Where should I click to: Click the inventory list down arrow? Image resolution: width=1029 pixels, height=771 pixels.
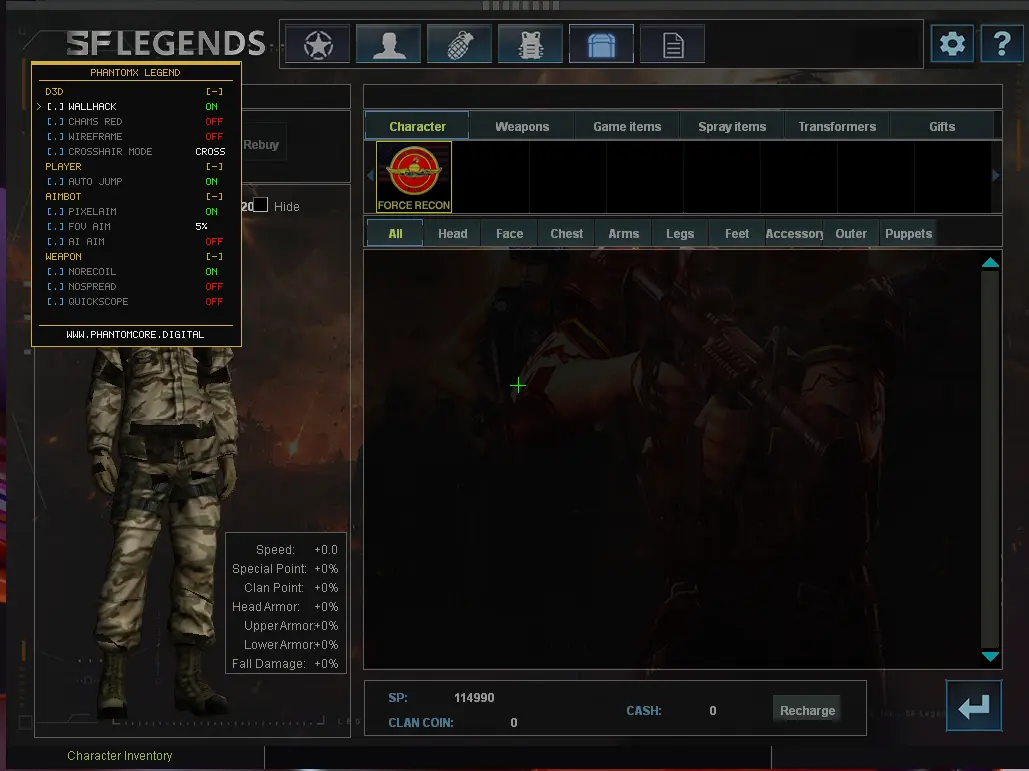tap(990, 656)
